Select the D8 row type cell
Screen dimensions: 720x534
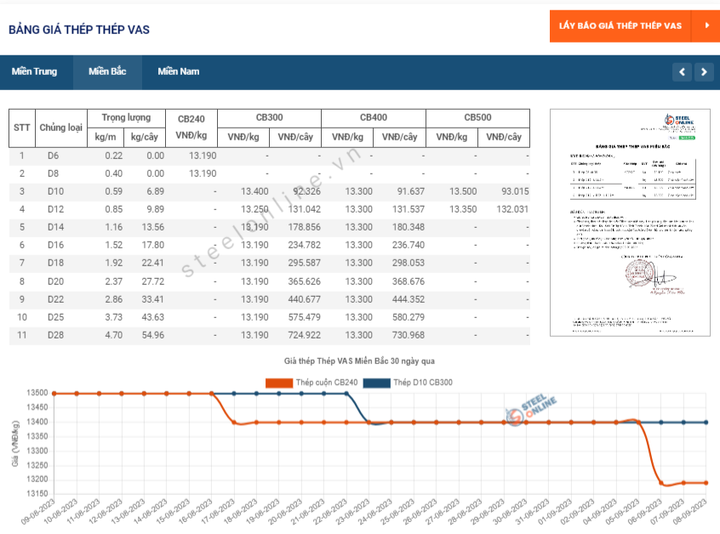pos(53,174)
